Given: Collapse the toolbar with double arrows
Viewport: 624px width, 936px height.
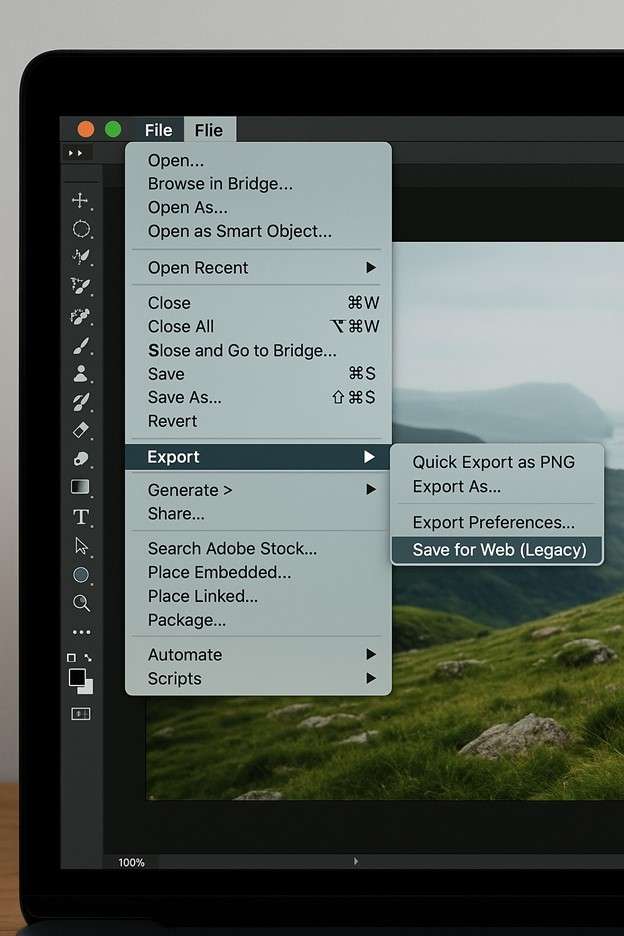Looking at the screenshot, I should [75, 153].
